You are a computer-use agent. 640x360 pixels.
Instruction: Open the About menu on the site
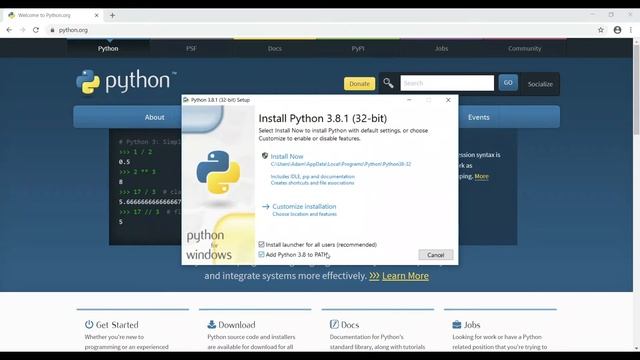pyautogui.click(x=154, y=117)
